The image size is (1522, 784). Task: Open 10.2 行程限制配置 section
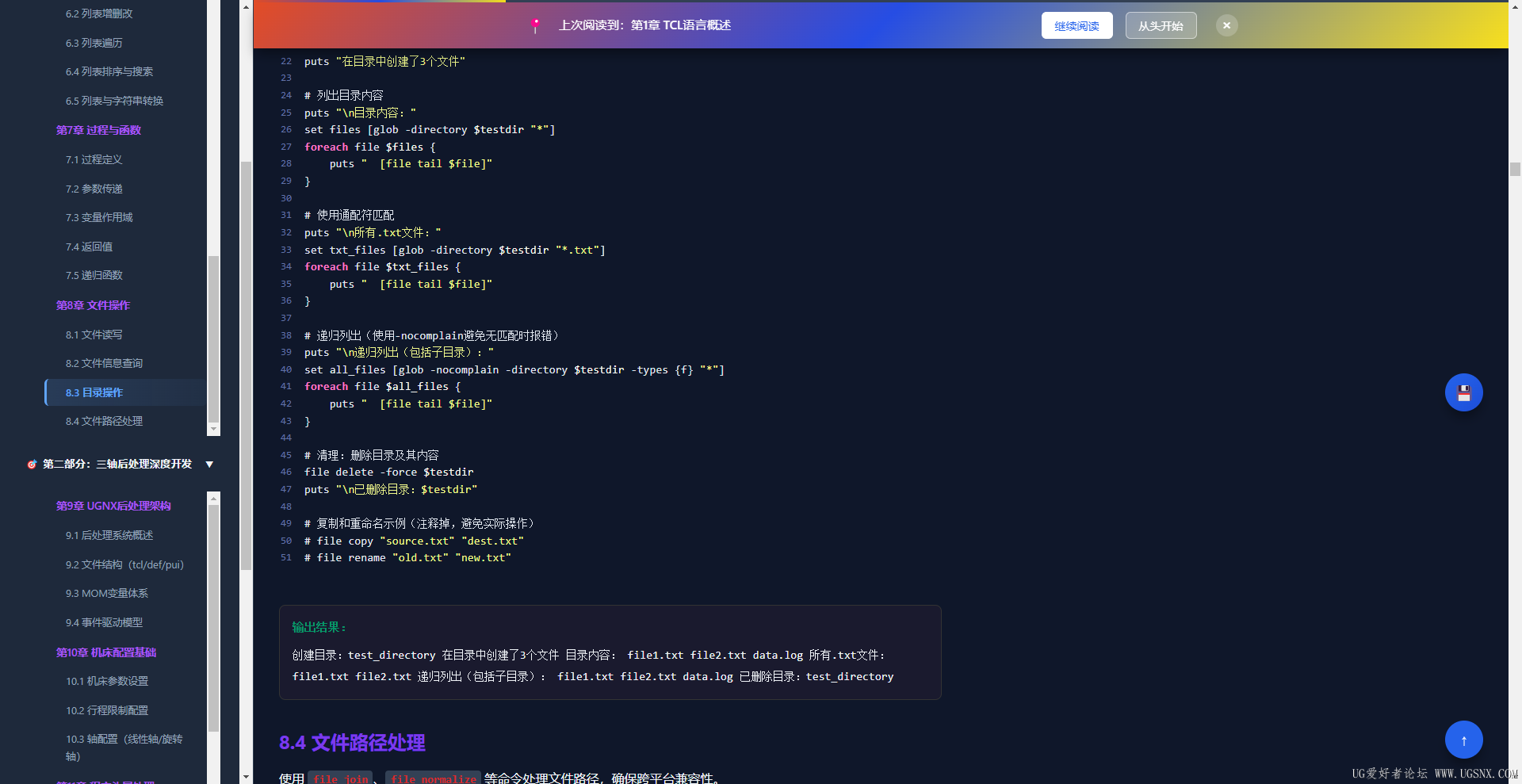point(107,710)
